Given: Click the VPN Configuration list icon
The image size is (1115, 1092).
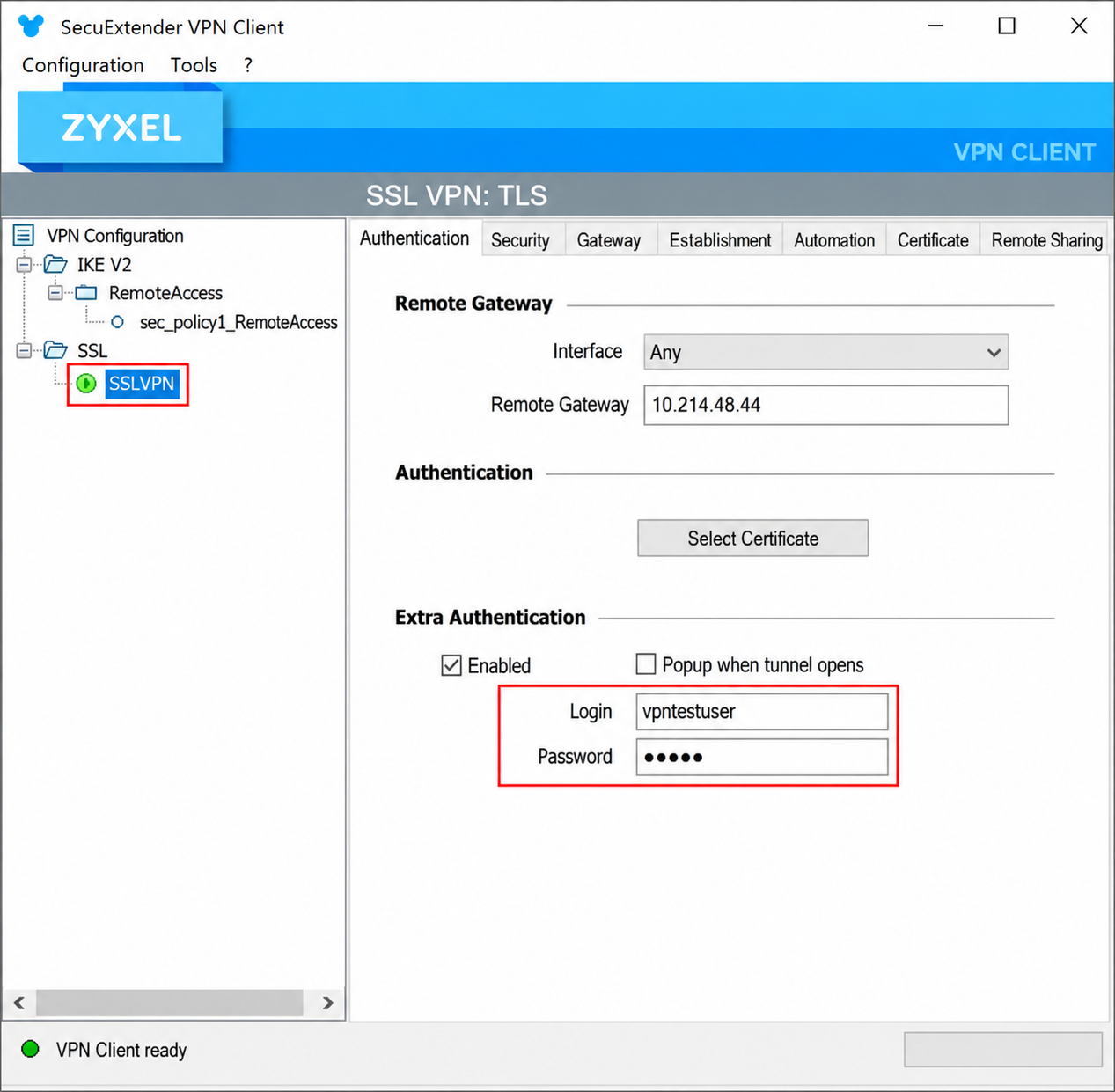Looking at the screenshot, I should (24, 235).
